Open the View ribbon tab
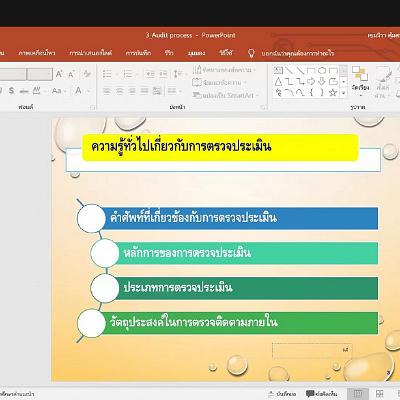The width and height of the screenshot is (400, 400). coord(196,53)
